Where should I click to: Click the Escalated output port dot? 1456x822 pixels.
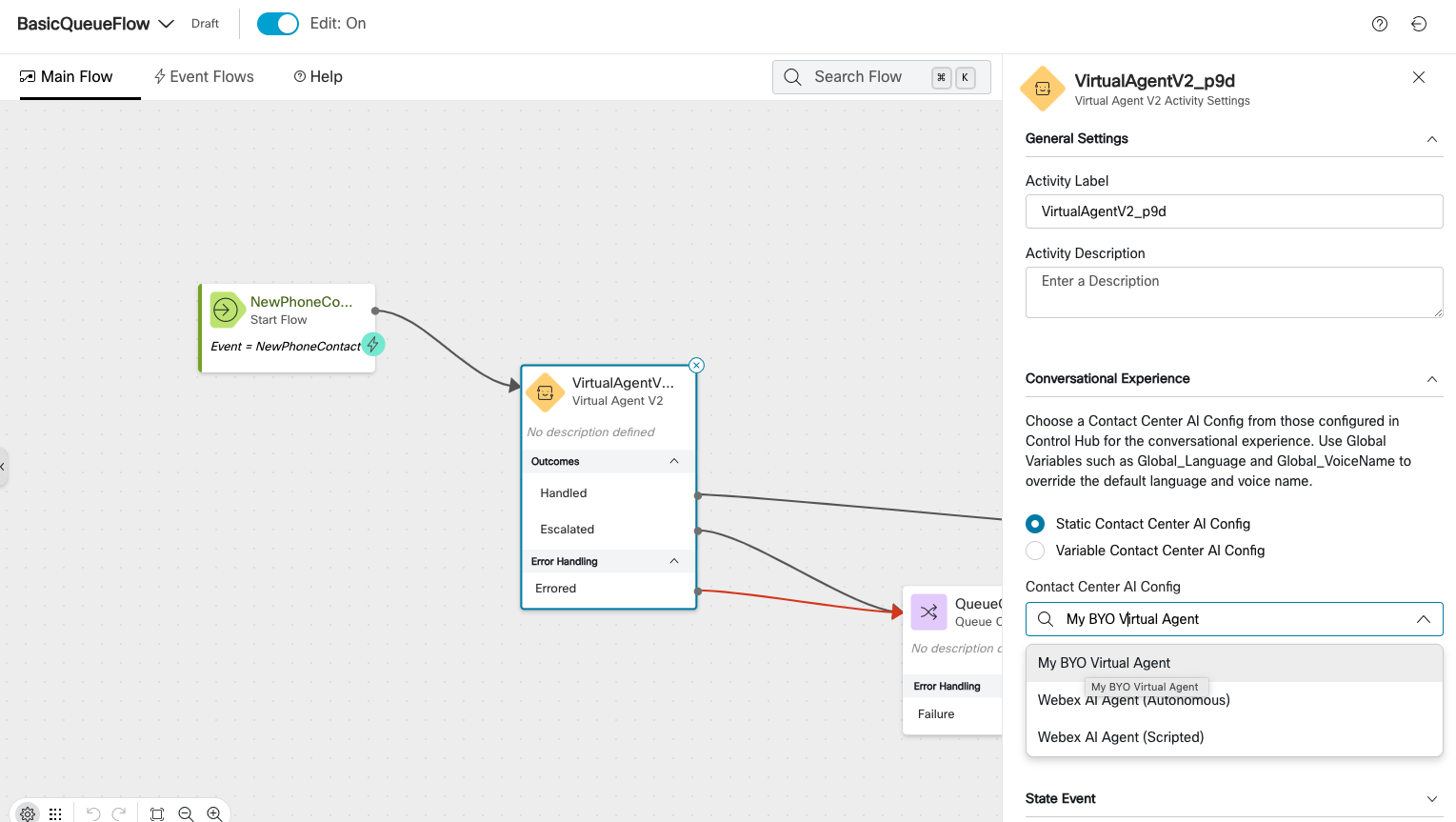click(698, 531)
